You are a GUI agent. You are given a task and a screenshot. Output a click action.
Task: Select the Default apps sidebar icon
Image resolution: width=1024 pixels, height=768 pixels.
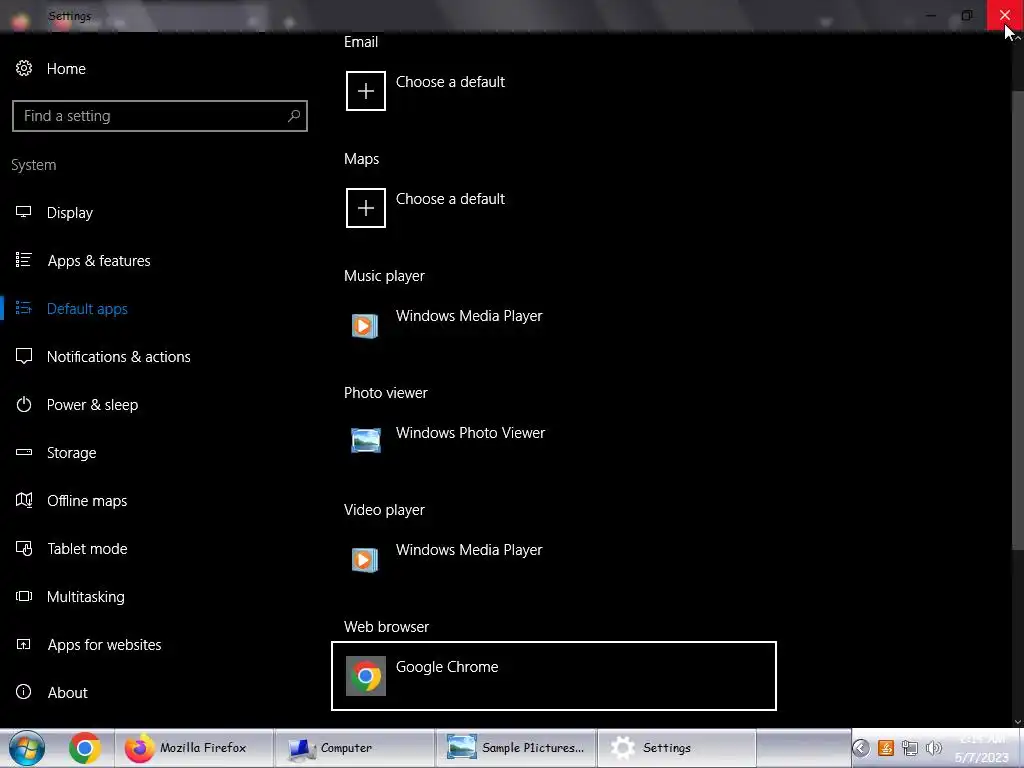24,308
